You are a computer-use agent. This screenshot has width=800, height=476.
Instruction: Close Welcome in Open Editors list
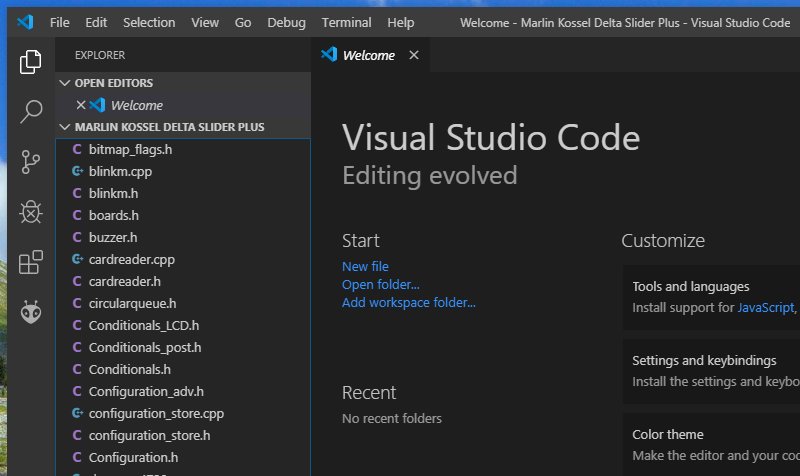(81, 105)
